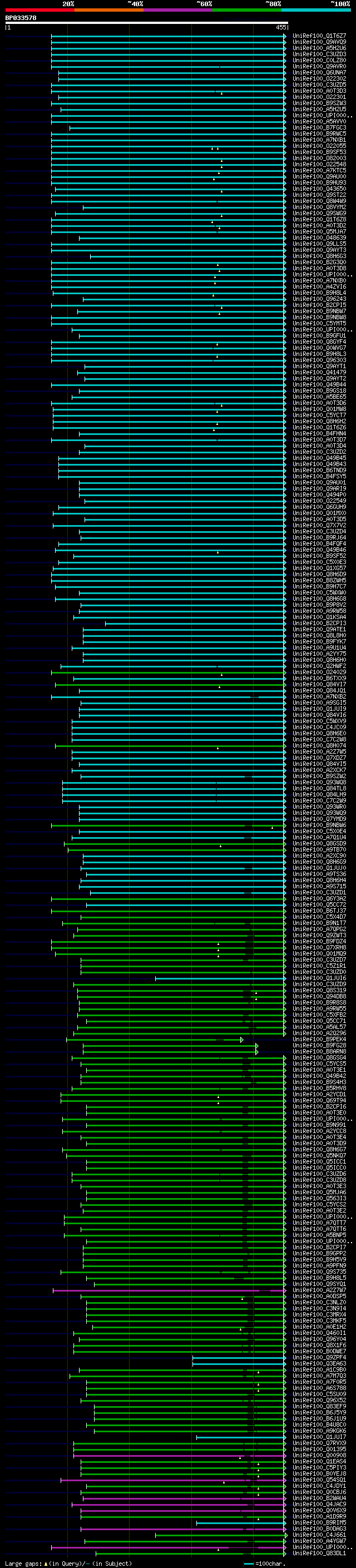Image resolution: width=356 pixels, height=1568 pixels.
Task: Click the UniRef100_Q8H074 label
Action: [319, 746]
